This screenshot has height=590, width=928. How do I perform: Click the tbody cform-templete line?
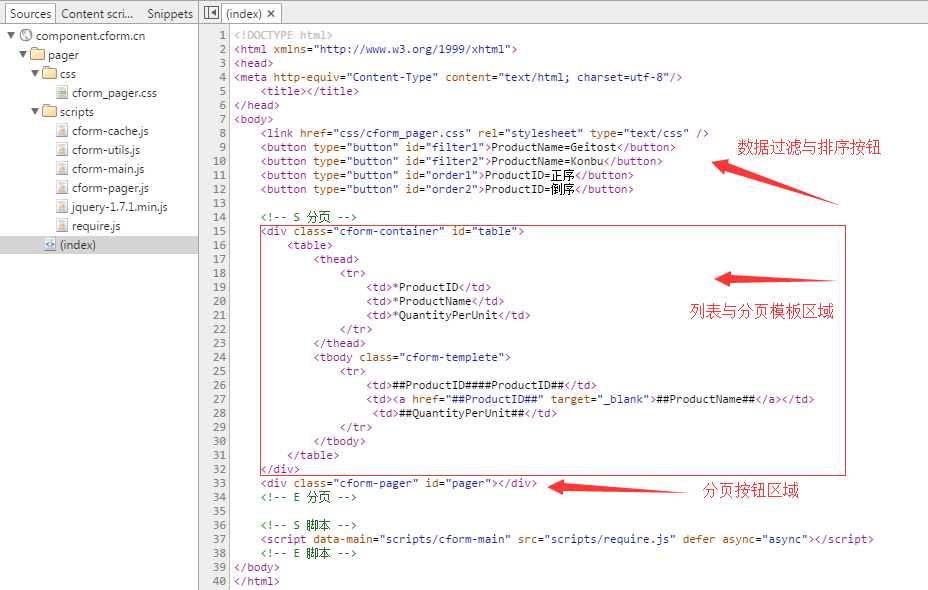click(x=412, y=357)
